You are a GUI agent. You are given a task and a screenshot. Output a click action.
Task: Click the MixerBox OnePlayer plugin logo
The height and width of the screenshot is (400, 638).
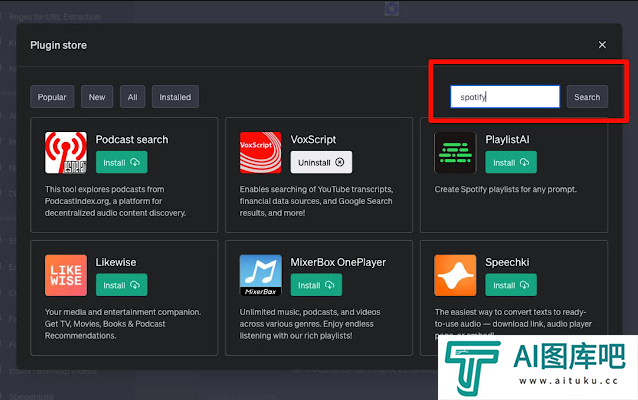[260, 275]
